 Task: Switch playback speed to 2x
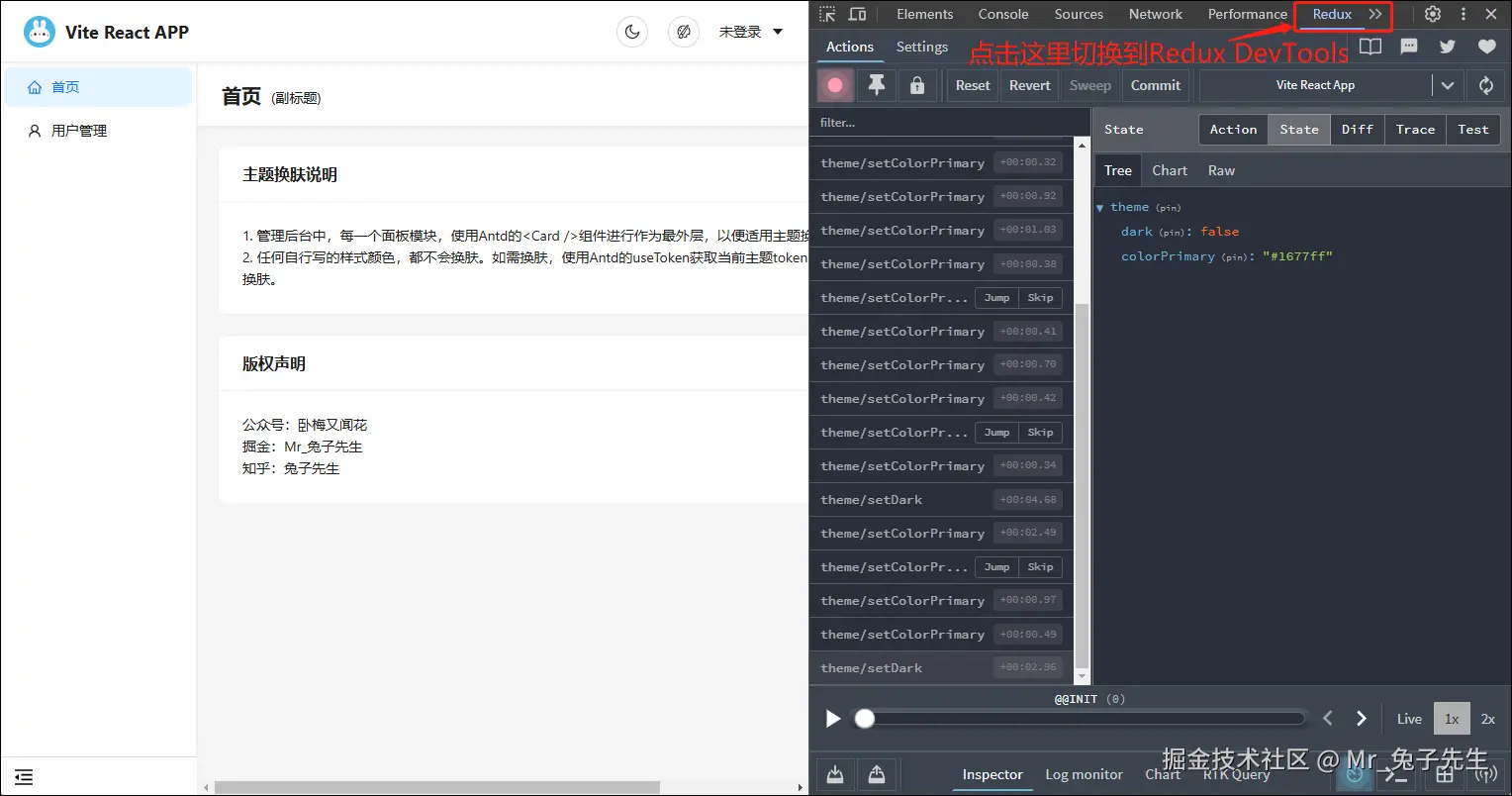[x=1487, y=718]
